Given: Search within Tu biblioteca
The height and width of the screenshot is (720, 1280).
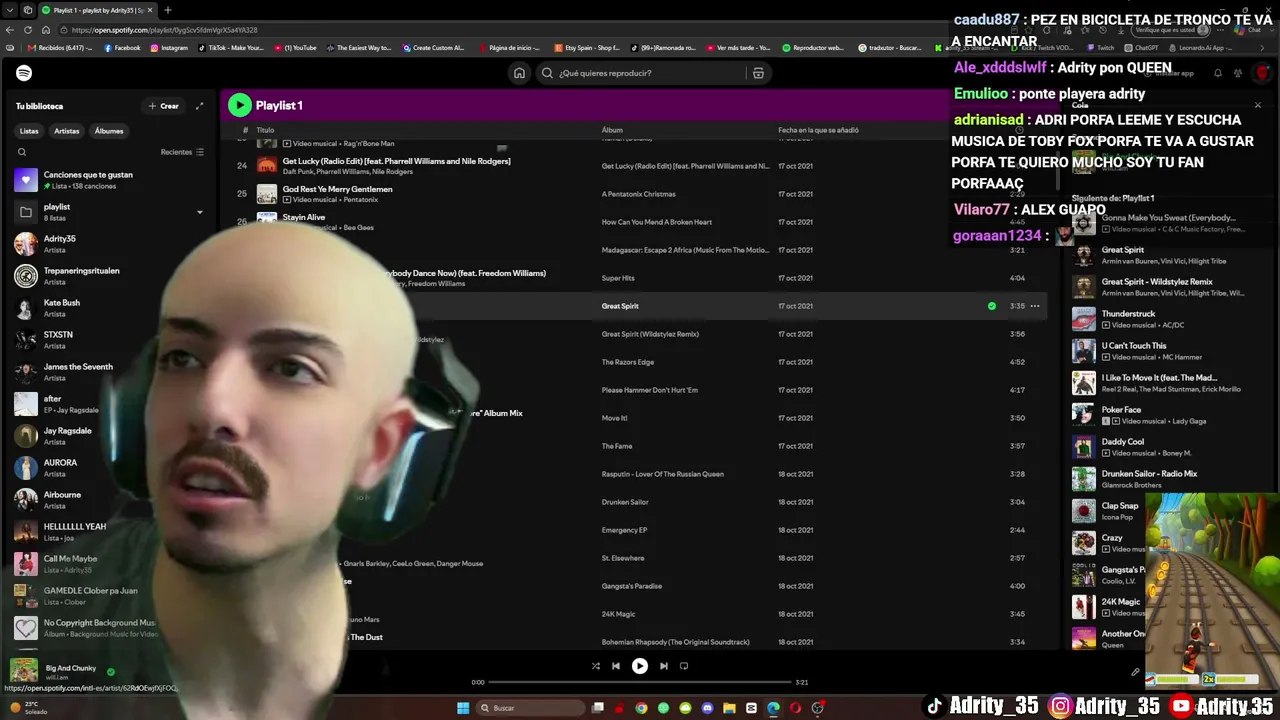Looking at the screenshot, I should pos(22,152).
